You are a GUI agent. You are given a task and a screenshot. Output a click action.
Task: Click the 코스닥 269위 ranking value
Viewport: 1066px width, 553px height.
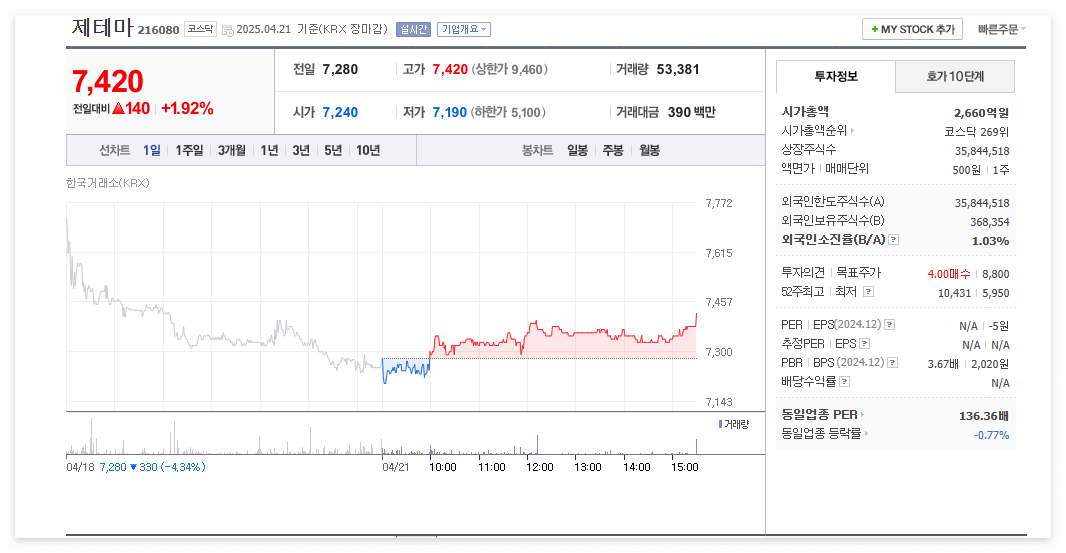976,132
